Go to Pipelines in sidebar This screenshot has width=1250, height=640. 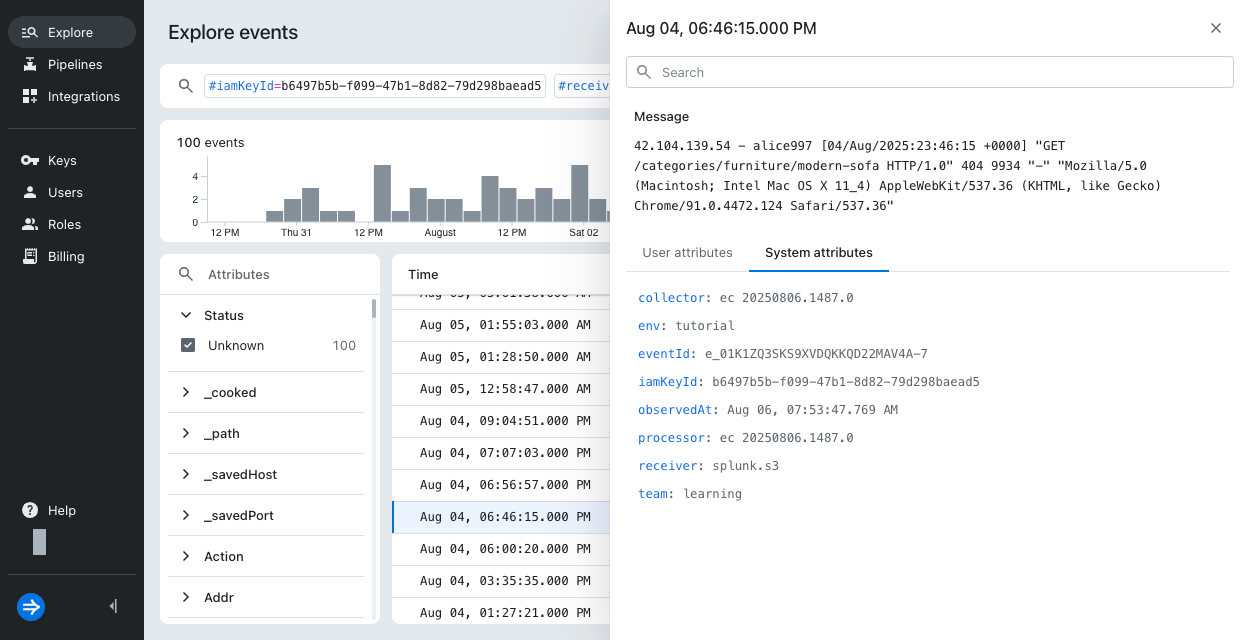click(72, 64)
